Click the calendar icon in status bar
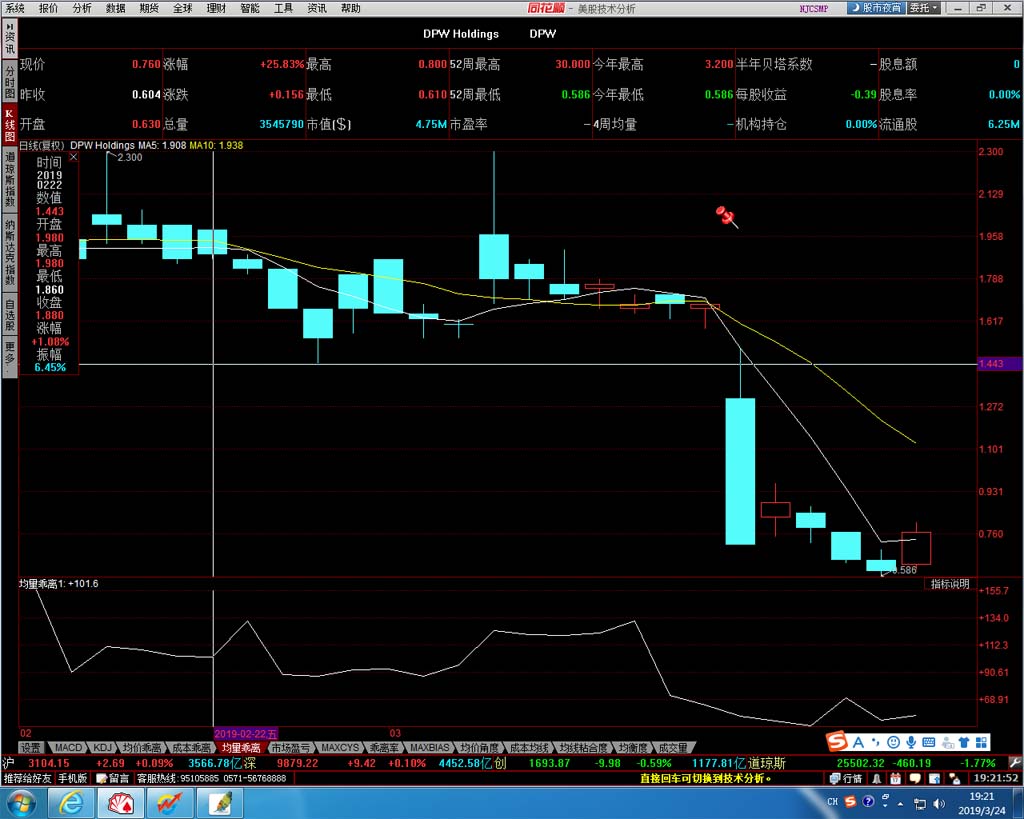Image resolution: width=1024 pixels, height=819 pixels. (x=895, y=779)
